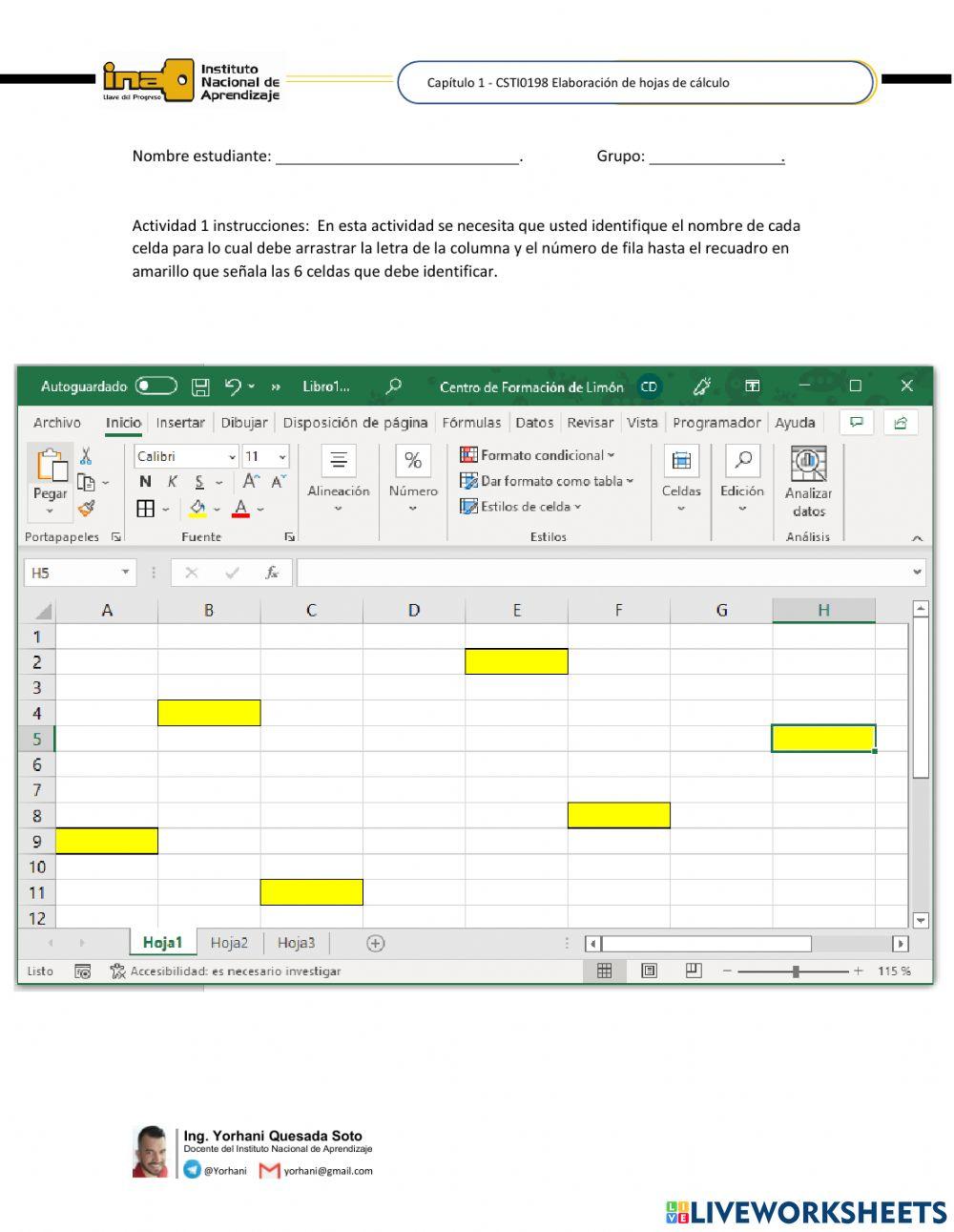Viewport: 954px width, 1232px height.
Task: Click the insert function fx icon
Action: pyautogui.click(x=272, y=573)
